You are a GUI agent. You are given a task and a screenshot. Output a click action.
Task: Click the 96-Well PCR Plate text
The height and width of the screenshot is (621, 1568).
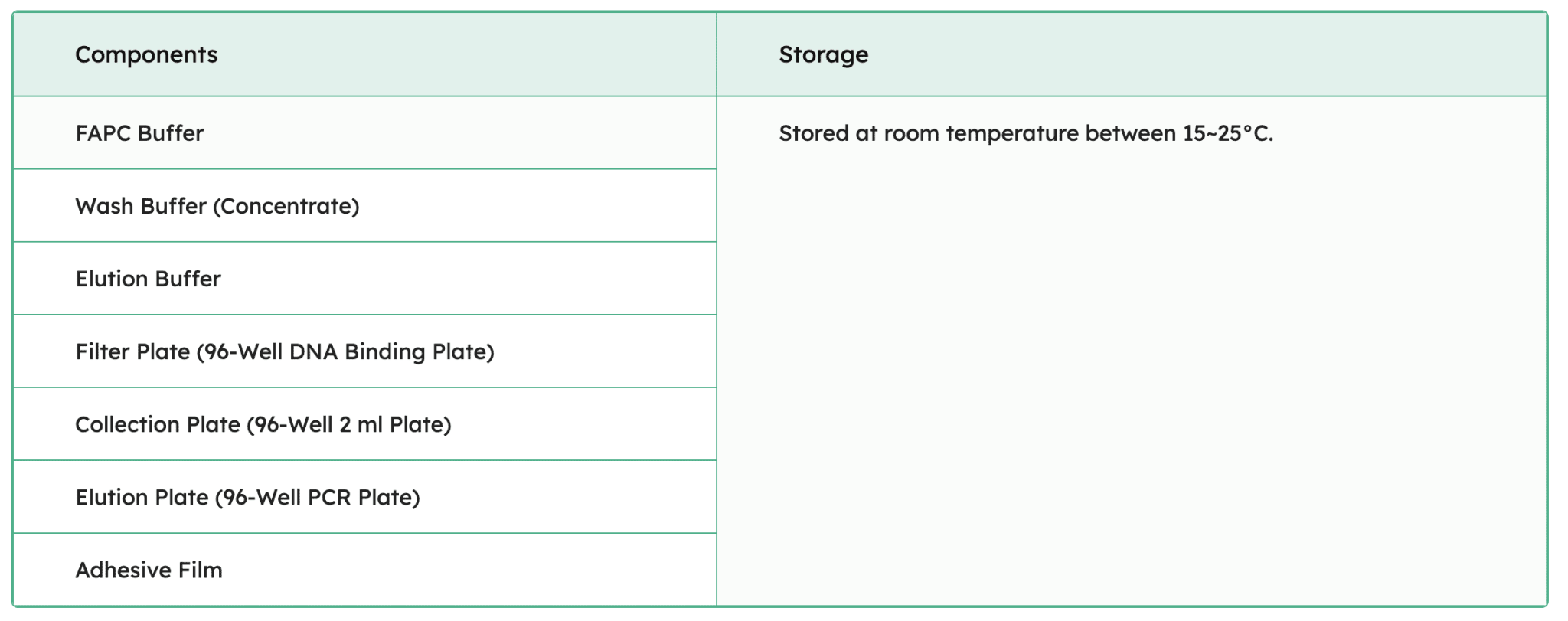tap(318, 497)
